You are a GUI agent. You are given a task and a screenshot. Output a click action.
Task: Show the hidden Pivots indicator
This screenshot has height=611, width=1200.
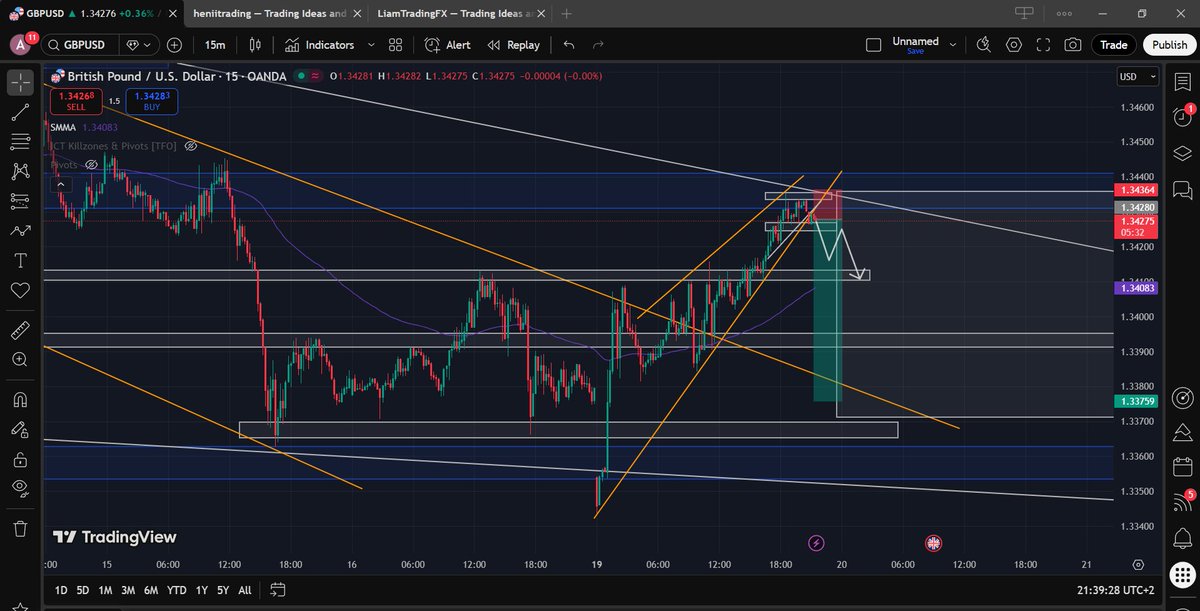click(x=91, y=164)
